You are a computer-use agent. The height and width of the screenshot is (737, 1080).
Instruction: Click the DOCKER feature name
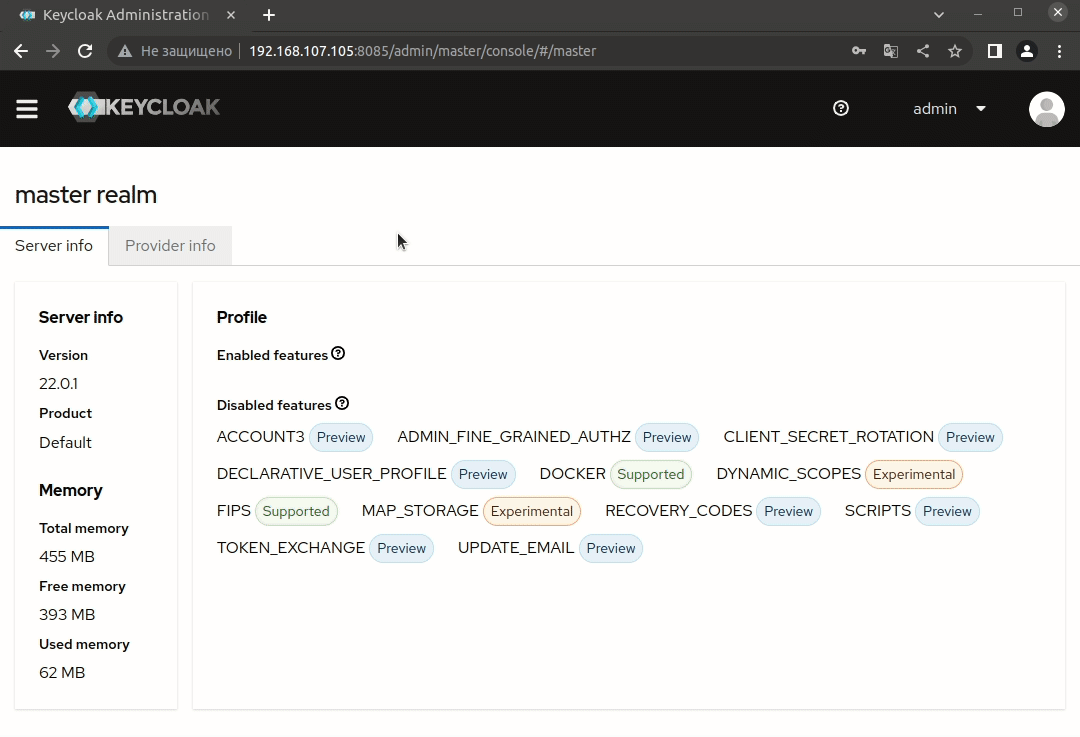click(x=572, y=474)
